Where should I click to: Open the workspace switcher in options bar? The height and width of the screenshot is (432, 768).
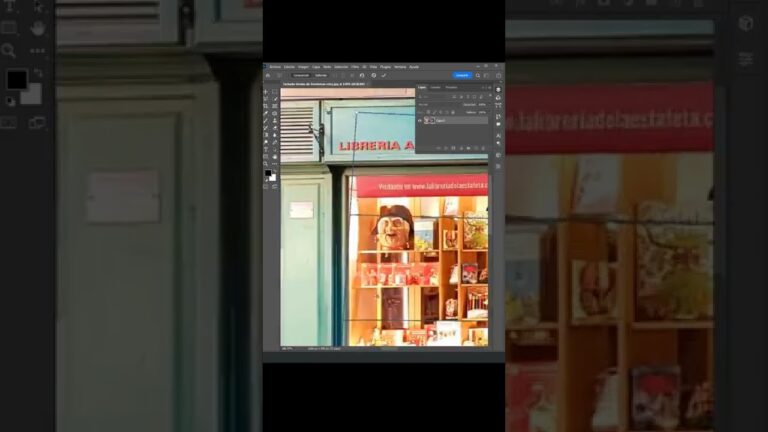(x=486, y=75)
